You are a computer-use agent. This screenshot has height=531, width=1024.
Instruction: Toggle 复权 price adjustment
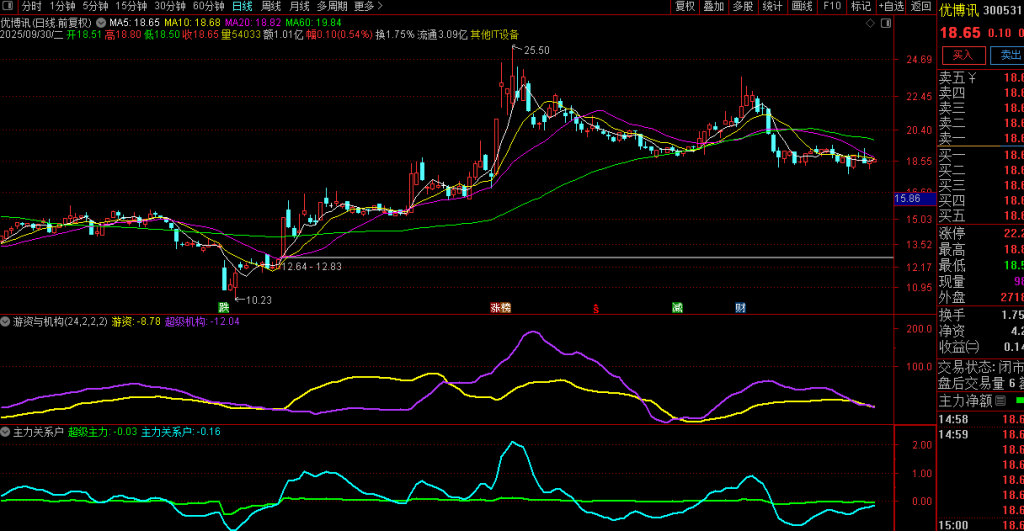click(x=685, y=6)
